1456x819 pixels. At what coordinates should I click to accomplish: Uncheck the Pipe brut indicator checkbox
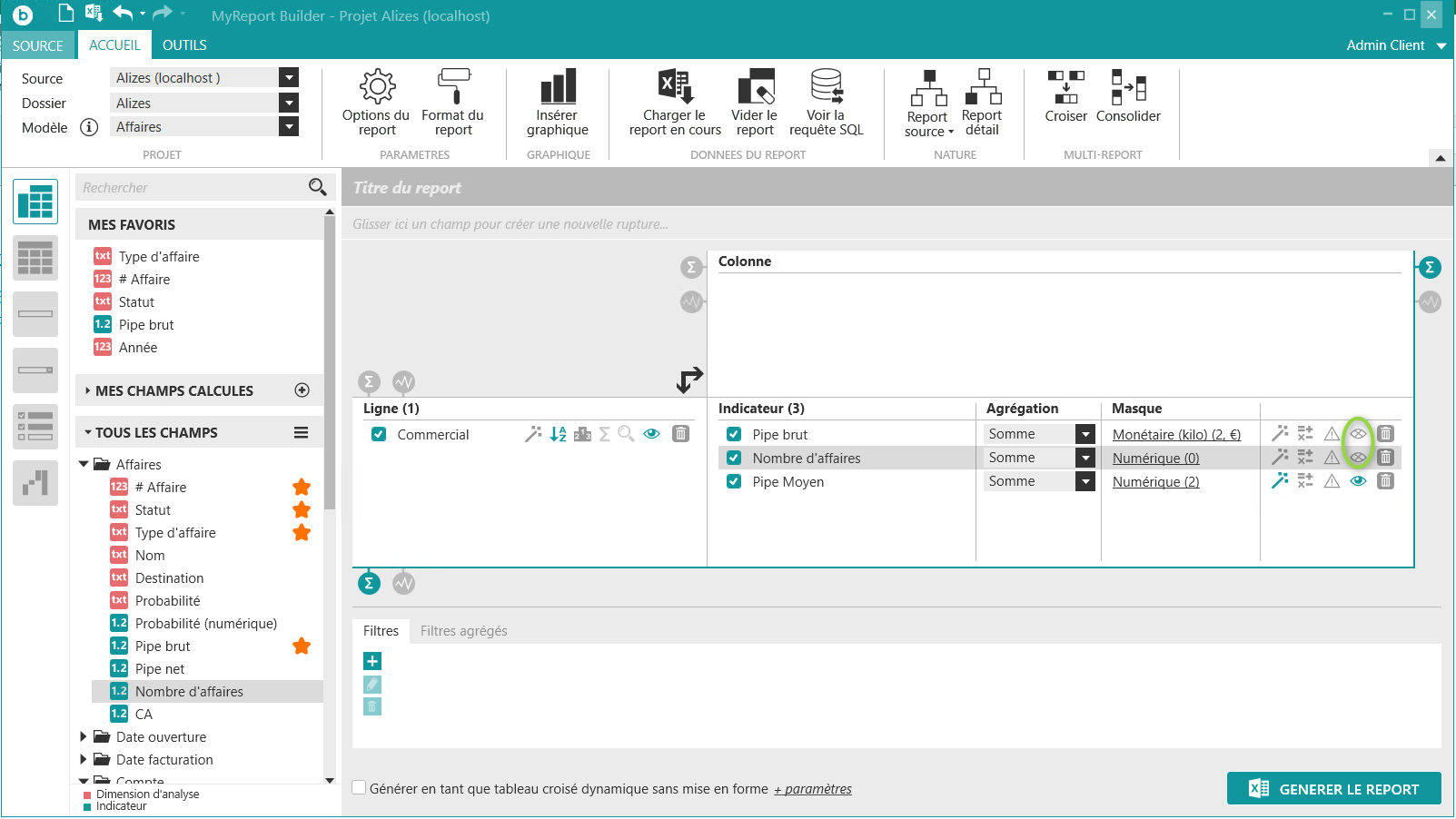pyautogui.click(x=734, y=434)
